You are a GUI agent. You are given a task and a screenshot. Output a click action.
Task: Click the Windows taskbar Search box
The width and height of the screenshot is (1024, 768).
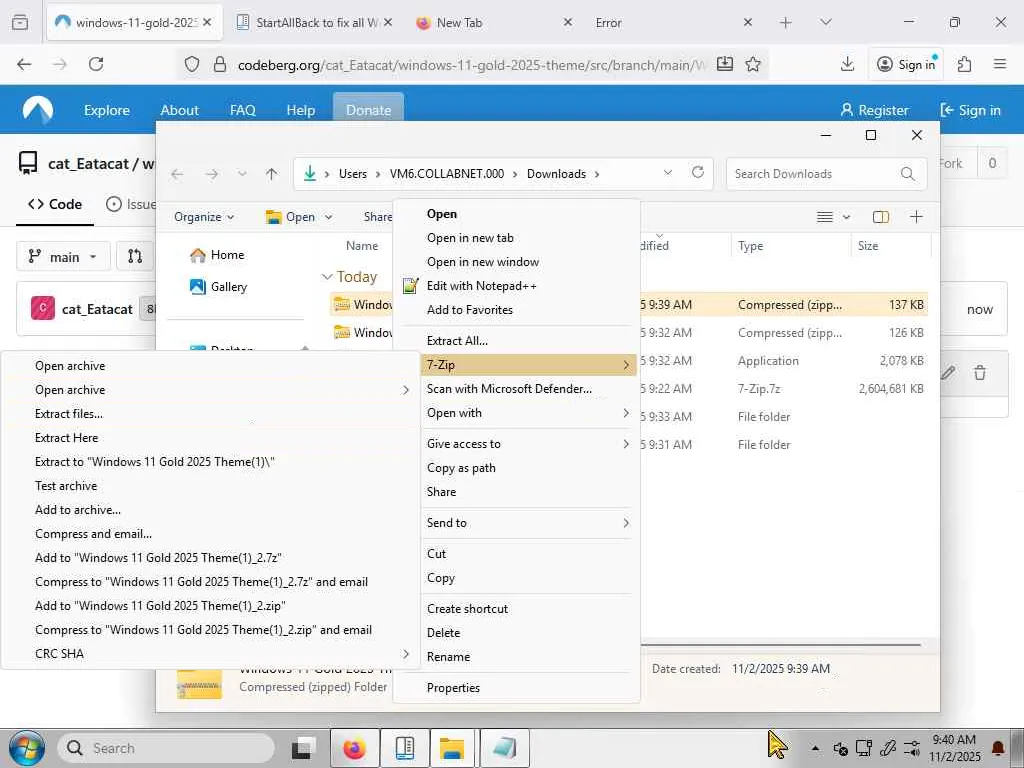pos(166,748)
